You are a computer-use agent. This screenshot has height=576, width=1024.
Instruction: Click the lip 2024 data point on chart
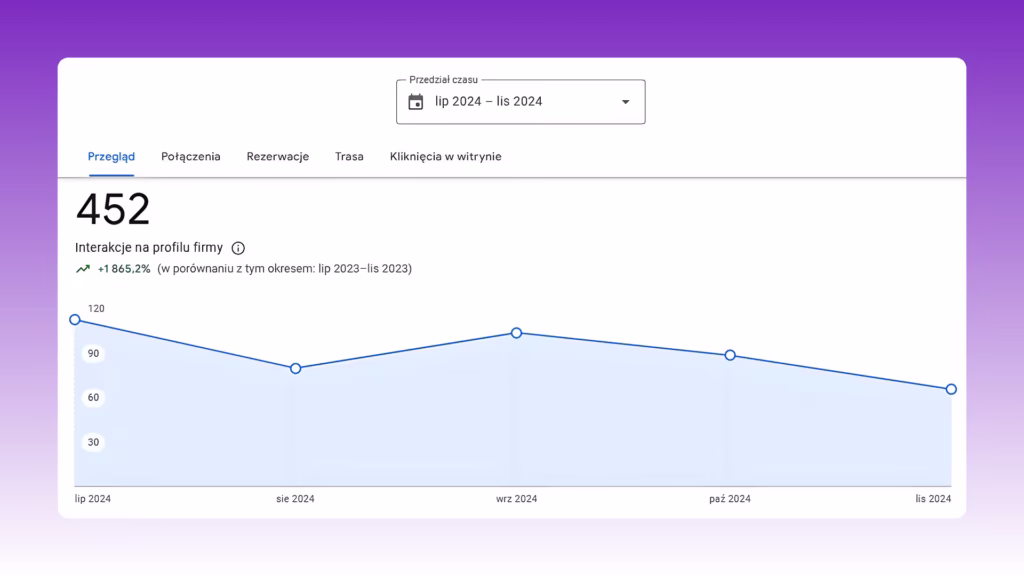[75, 320]
